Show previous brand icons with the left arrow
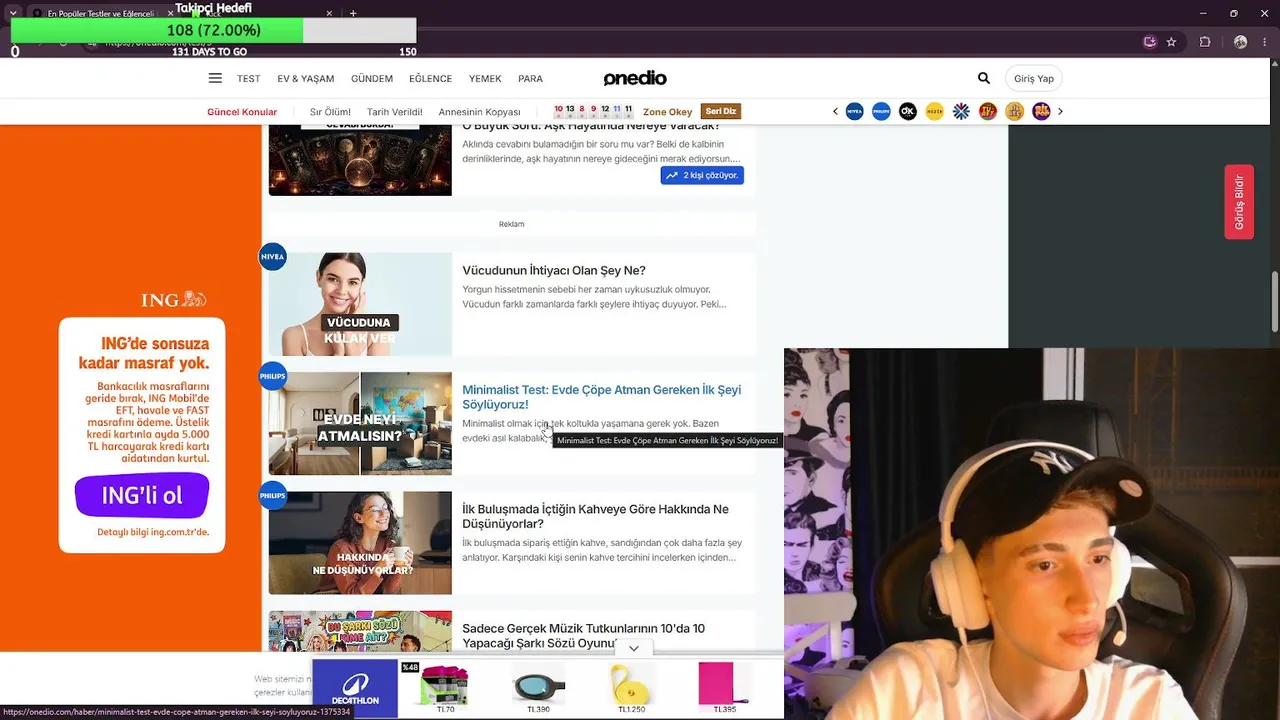This screenshot has height=720, width=1280. 835,111
